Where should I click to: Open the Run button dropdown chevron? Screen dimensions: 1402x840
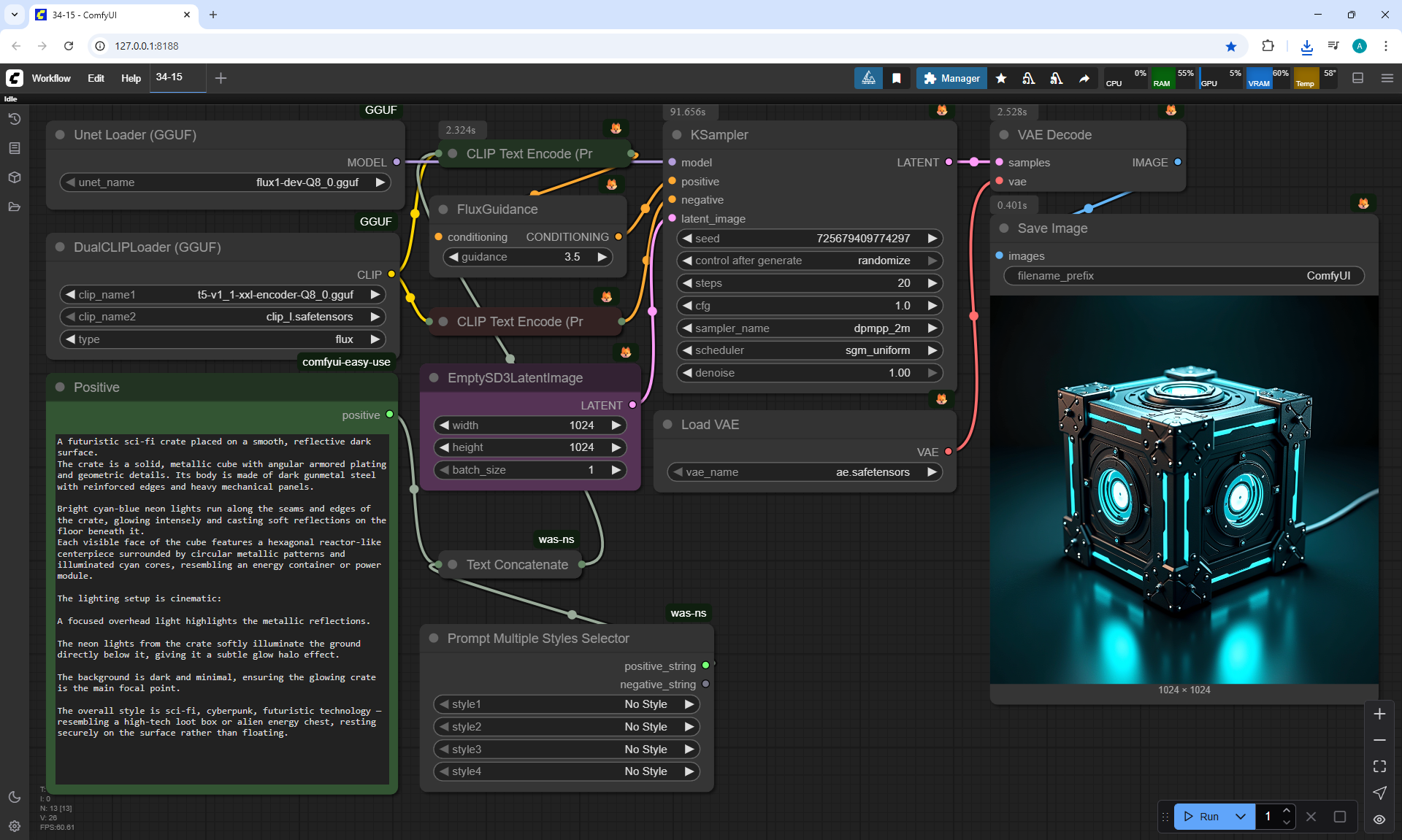click(x=1241, y=817)
